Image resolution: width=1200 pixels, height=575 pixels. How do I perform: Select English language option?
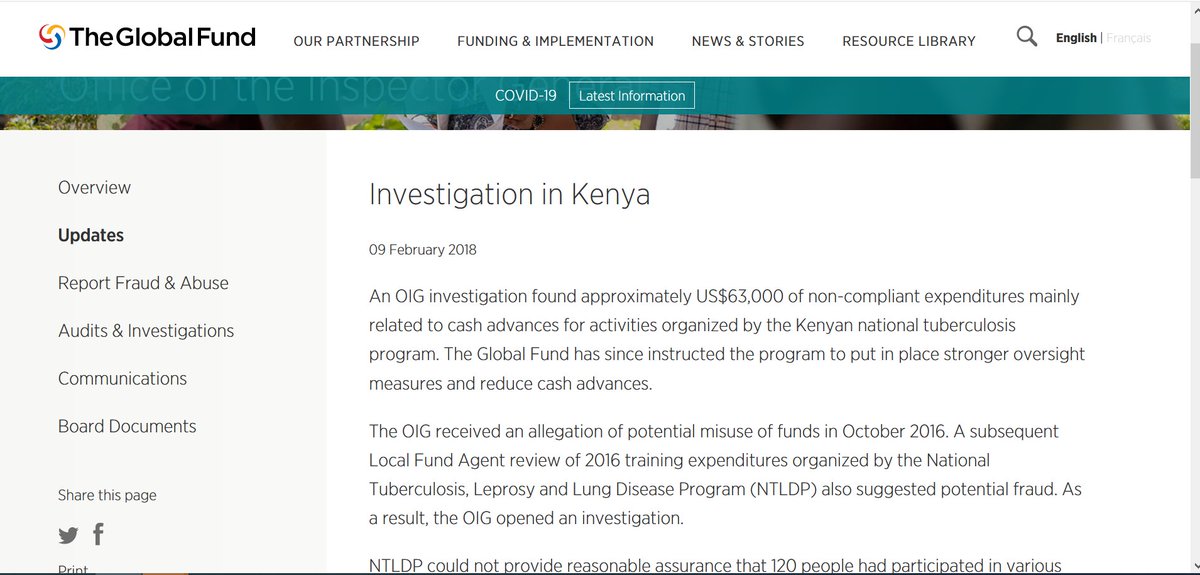pos(1076,38)
